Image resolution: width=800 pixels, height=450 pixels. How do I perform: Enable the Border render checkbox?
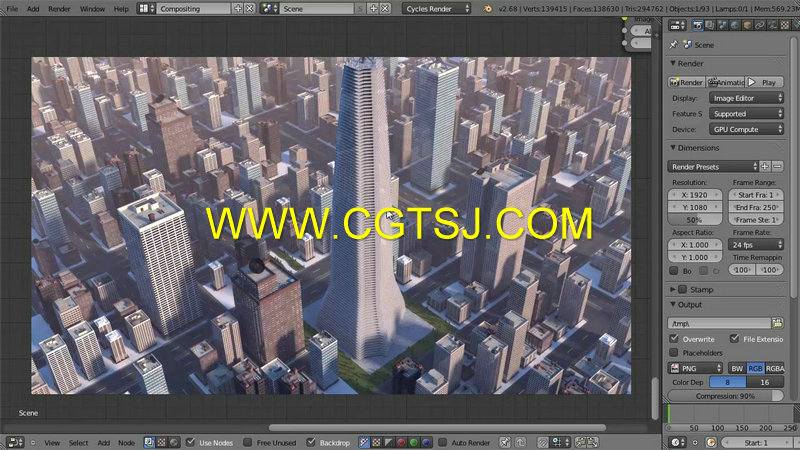pyautogui.click(x=674, y=270)
